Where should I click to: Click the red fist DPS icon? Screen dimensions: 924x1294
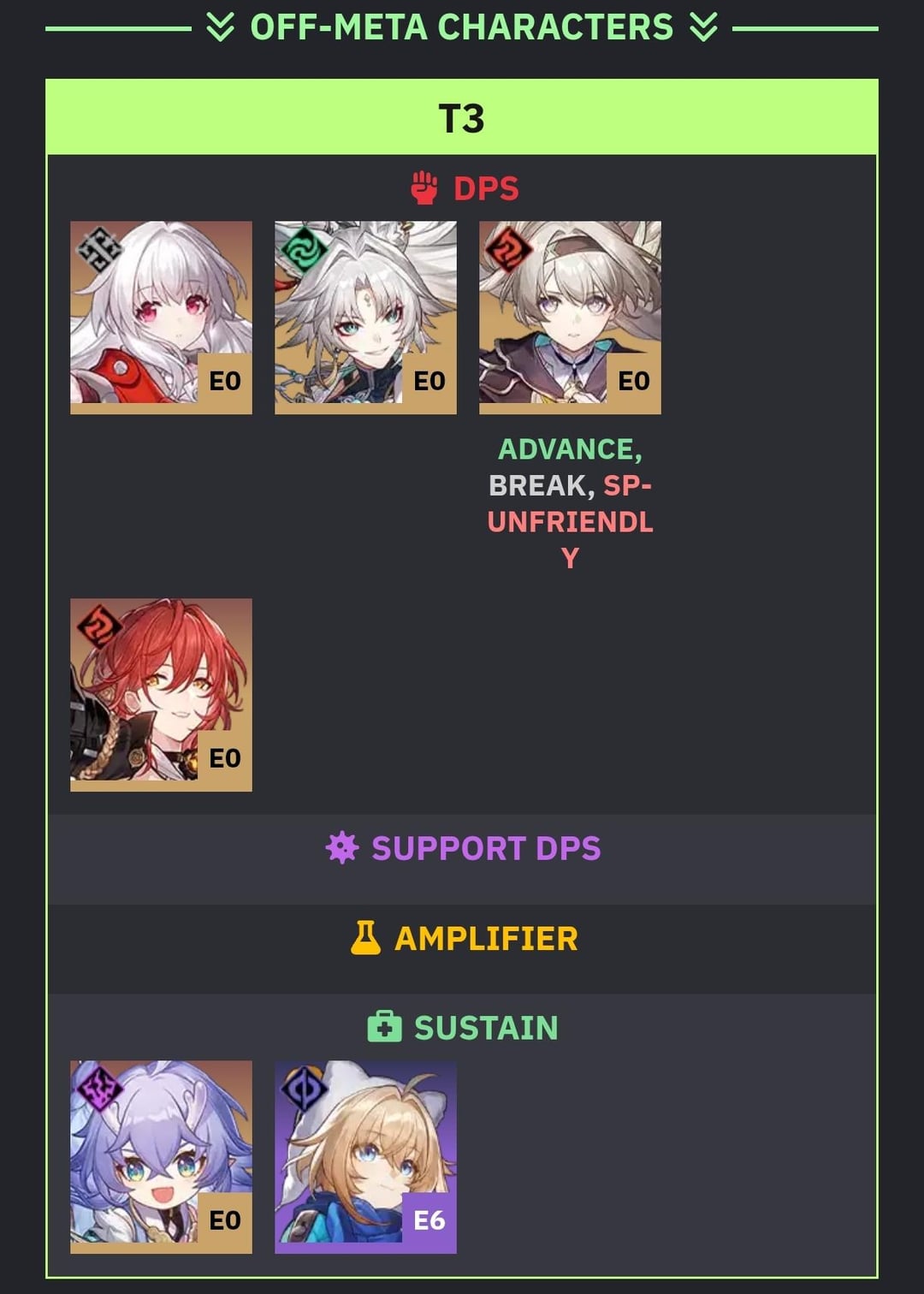424,188
